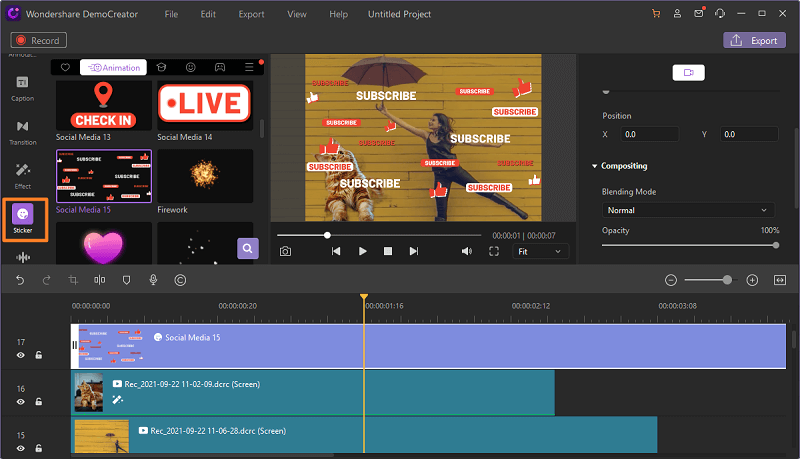This screenshot has width=800, height=459.
Task: Select the Firework sticker
Action: [205, 176]
